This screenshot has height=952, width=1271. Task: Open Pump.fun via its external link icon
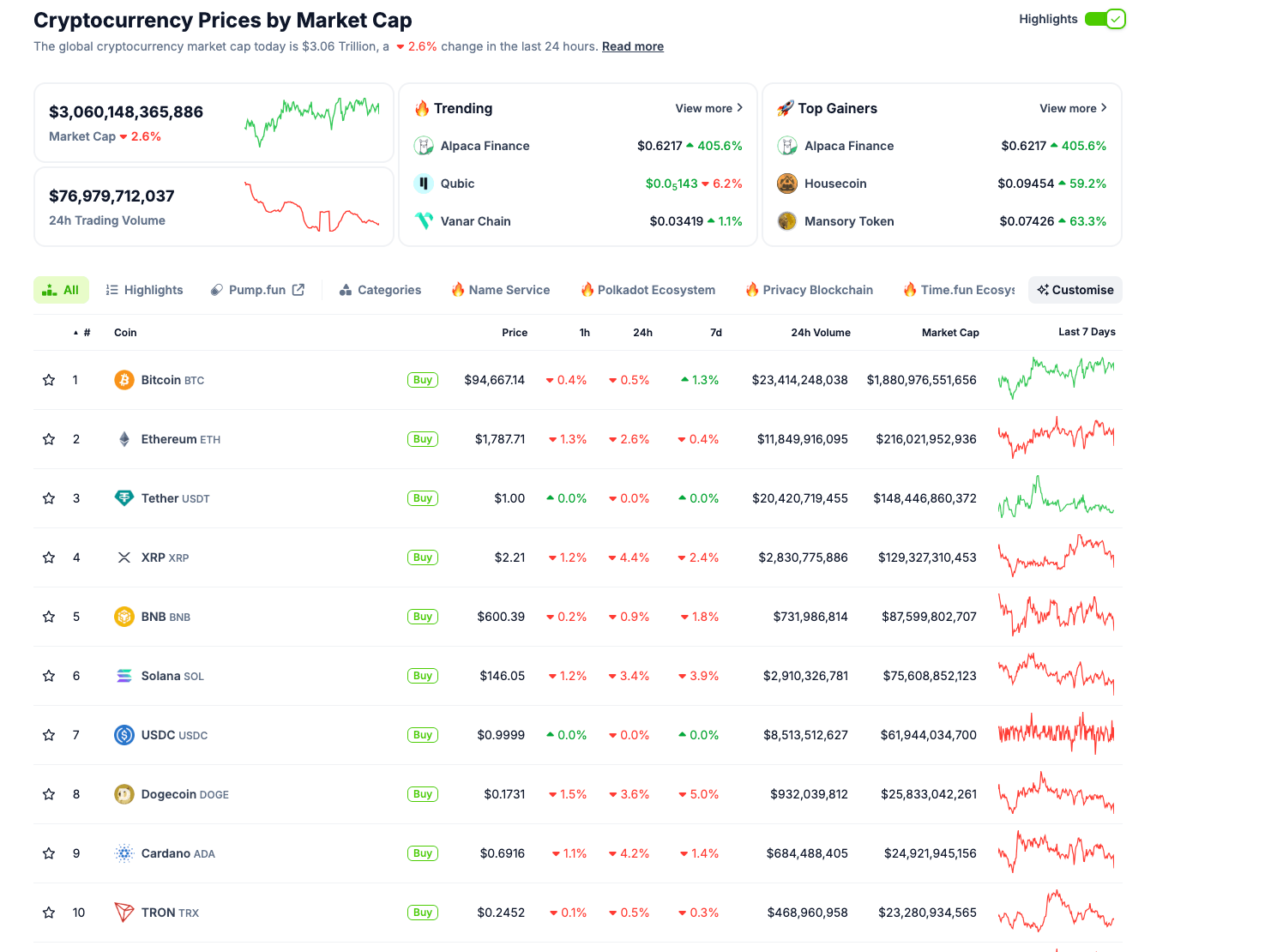click(298, 289)
